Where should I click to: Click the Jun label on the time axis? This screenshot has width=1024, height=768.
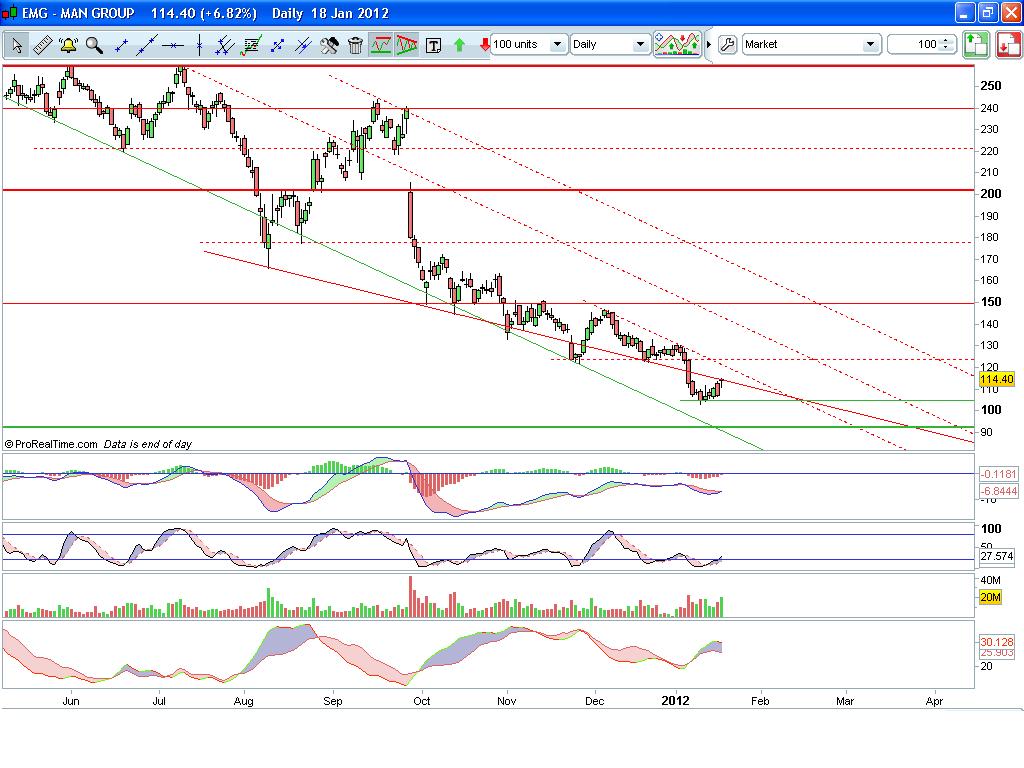click(71, 701)
